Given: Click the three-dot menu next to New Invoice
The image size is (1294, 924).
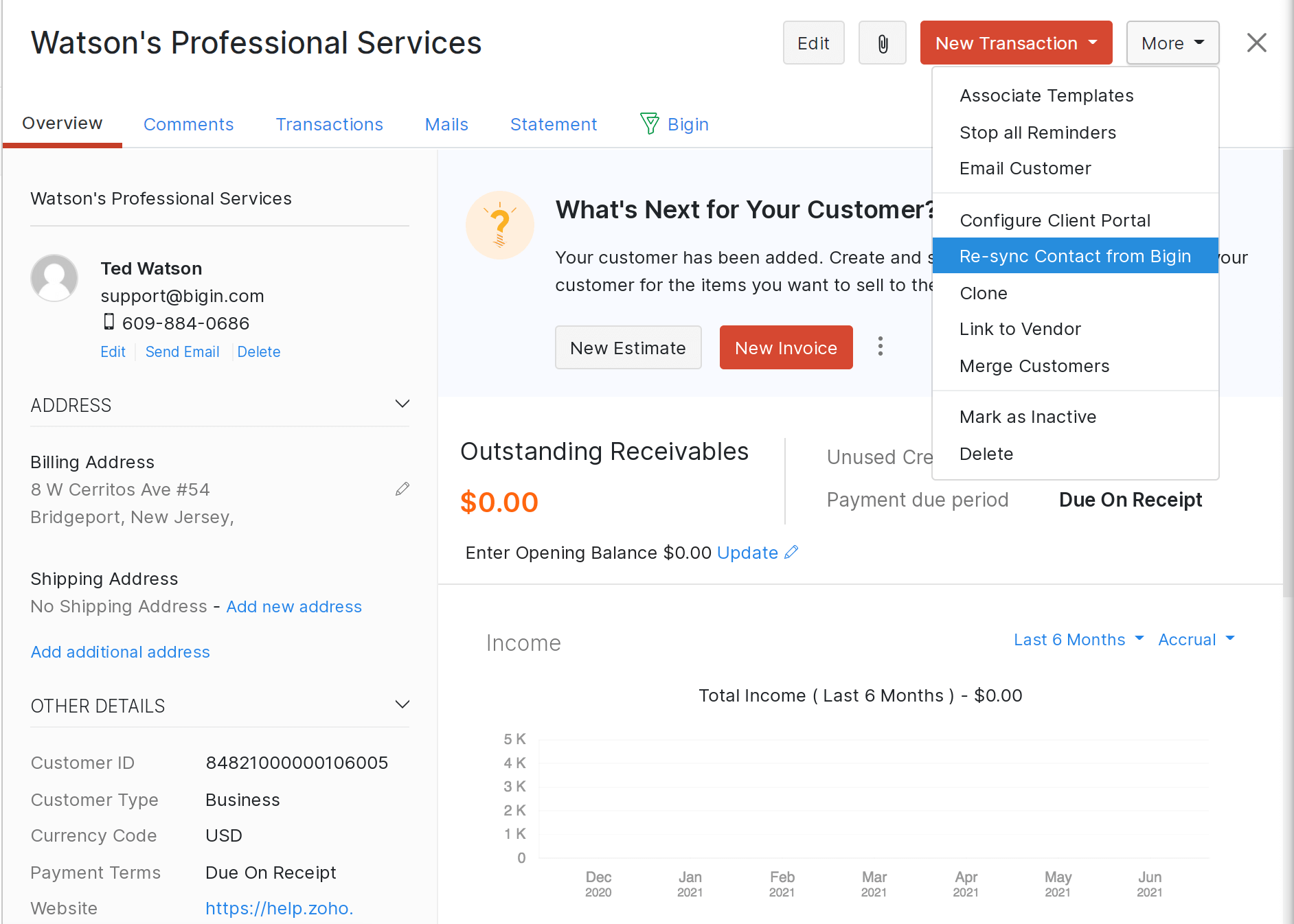Looking at the screenshot, I should pyautogui.click(x=880, y=347).
